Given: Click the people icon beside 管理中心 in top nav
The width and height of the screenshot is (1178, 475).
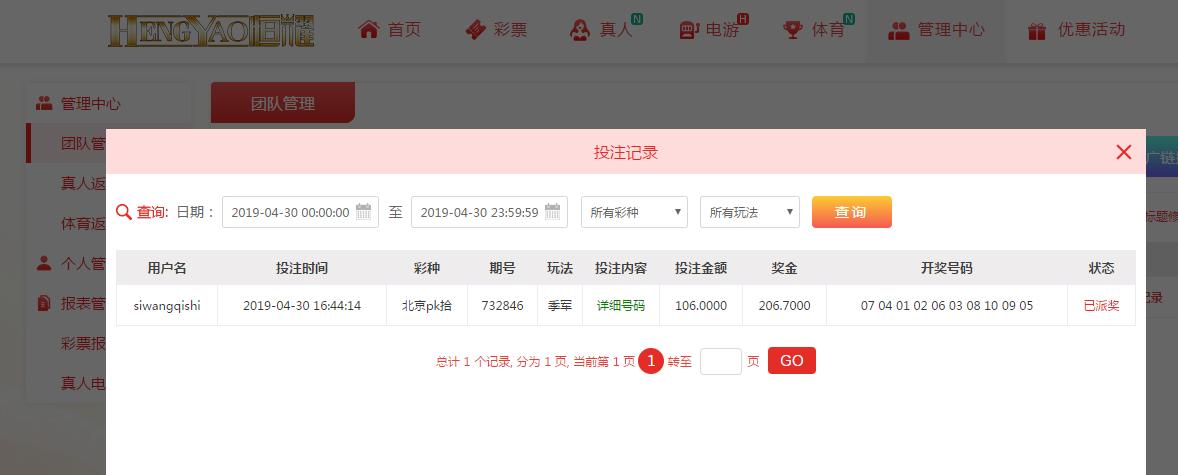Looking at the screenshot, I should [899, 31].
